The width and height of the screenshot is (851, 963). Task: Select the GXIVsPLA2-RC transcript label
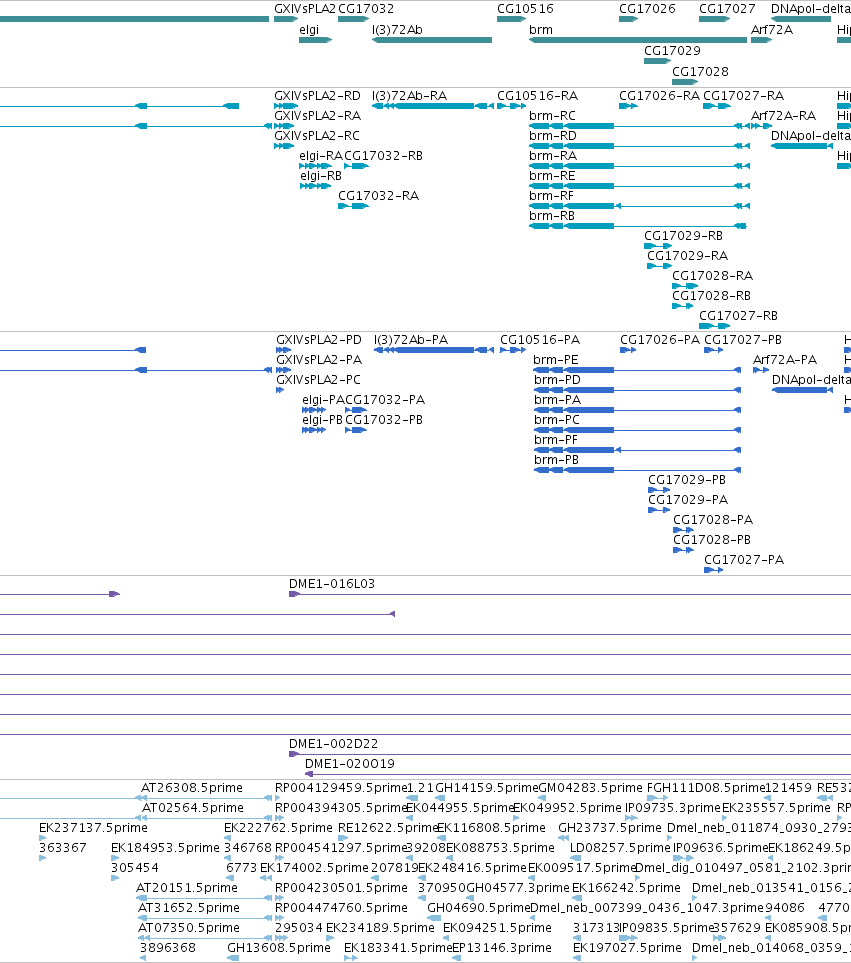coord(317,136)
